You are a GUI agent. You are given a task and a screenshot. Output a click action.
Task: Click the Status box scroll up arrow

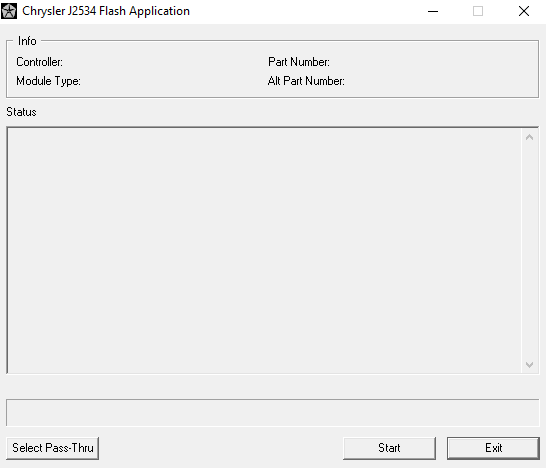tap(530, 138)
